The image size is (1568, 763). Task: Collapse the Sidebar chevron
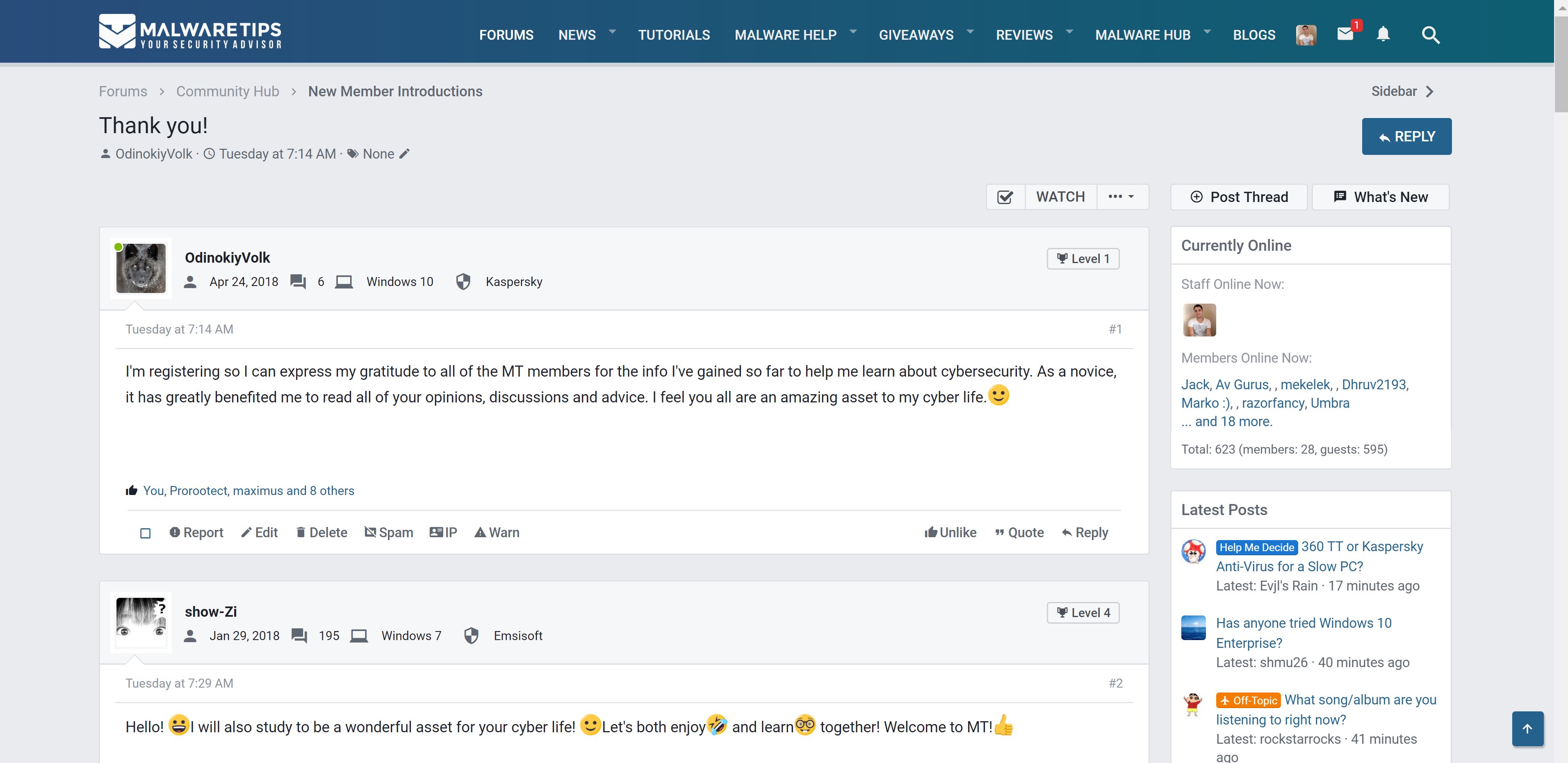[x=1430, y=91]
